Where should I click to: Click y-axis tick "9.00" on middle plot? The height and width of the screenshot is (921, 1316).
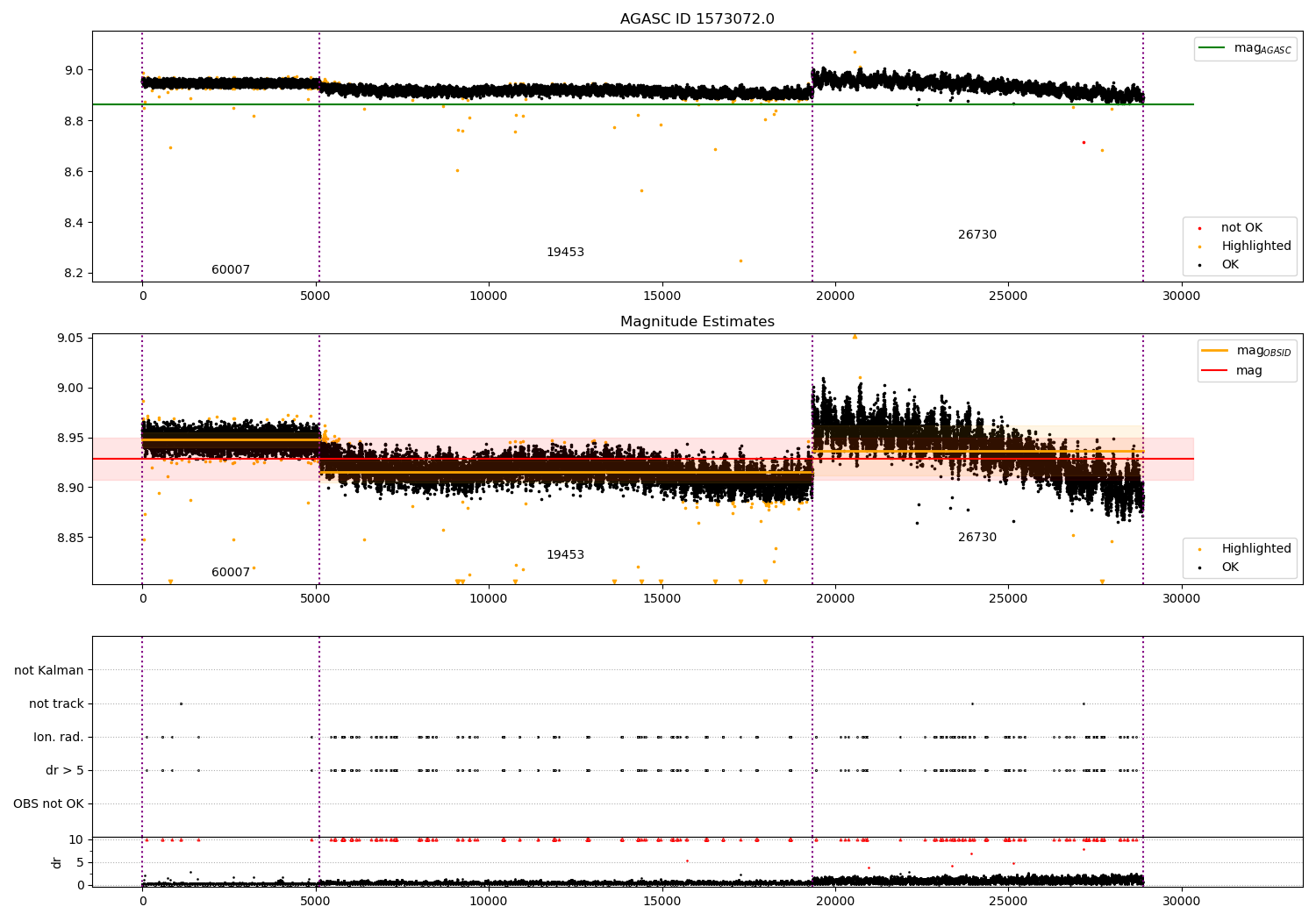(x=71, y=389)
